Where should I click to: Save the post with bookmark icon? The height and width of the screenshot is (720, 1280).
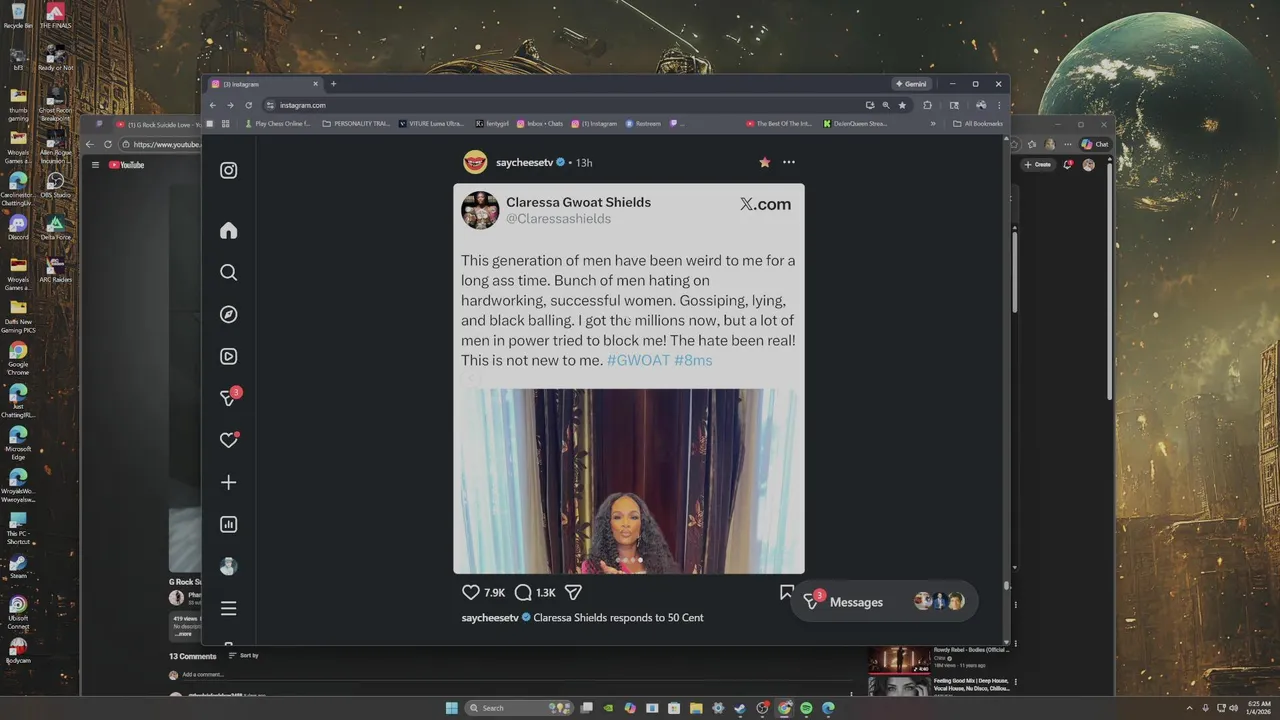tap(786, 592)
